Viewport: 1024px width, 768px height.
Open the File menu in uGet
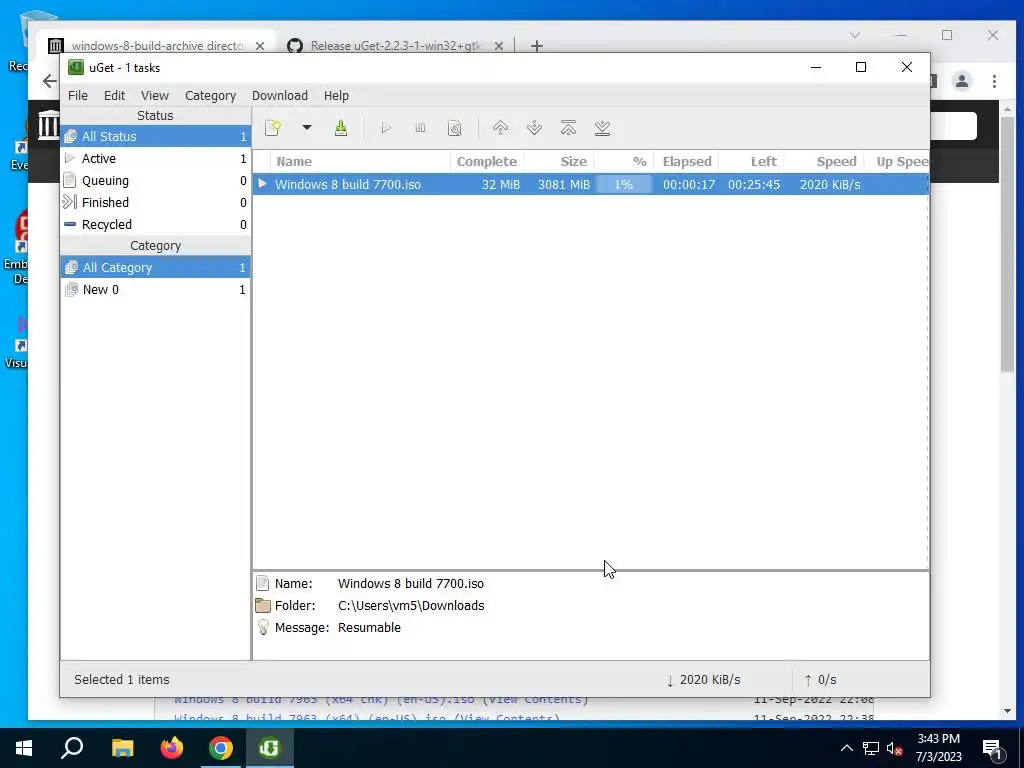[x=78, y=95]
